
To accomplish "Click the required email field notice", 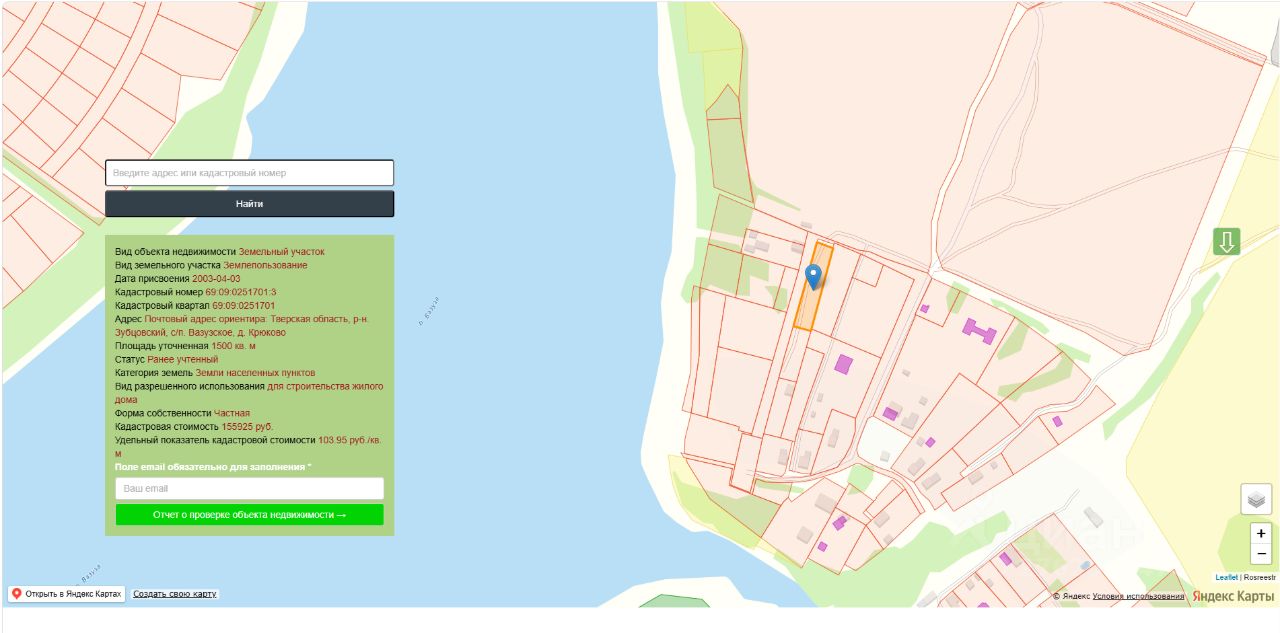I will pos(213,467).
